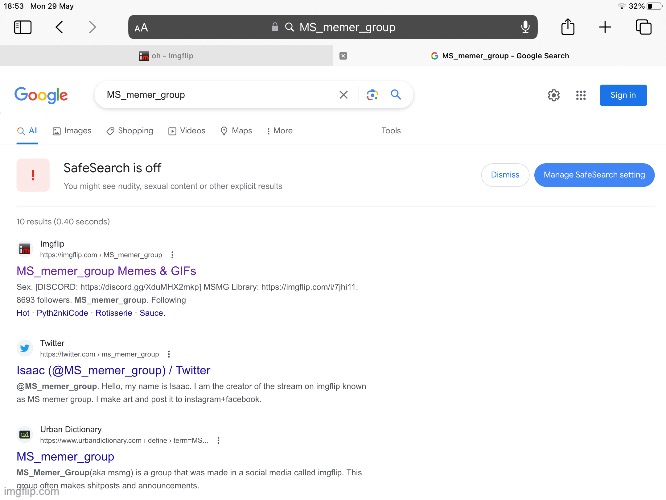The width and height of the screenshot is (666, 500).
Task: Open 'Isaac (@MS_memer_group) / Twitter' result
Action: click(x=113, y=370)
